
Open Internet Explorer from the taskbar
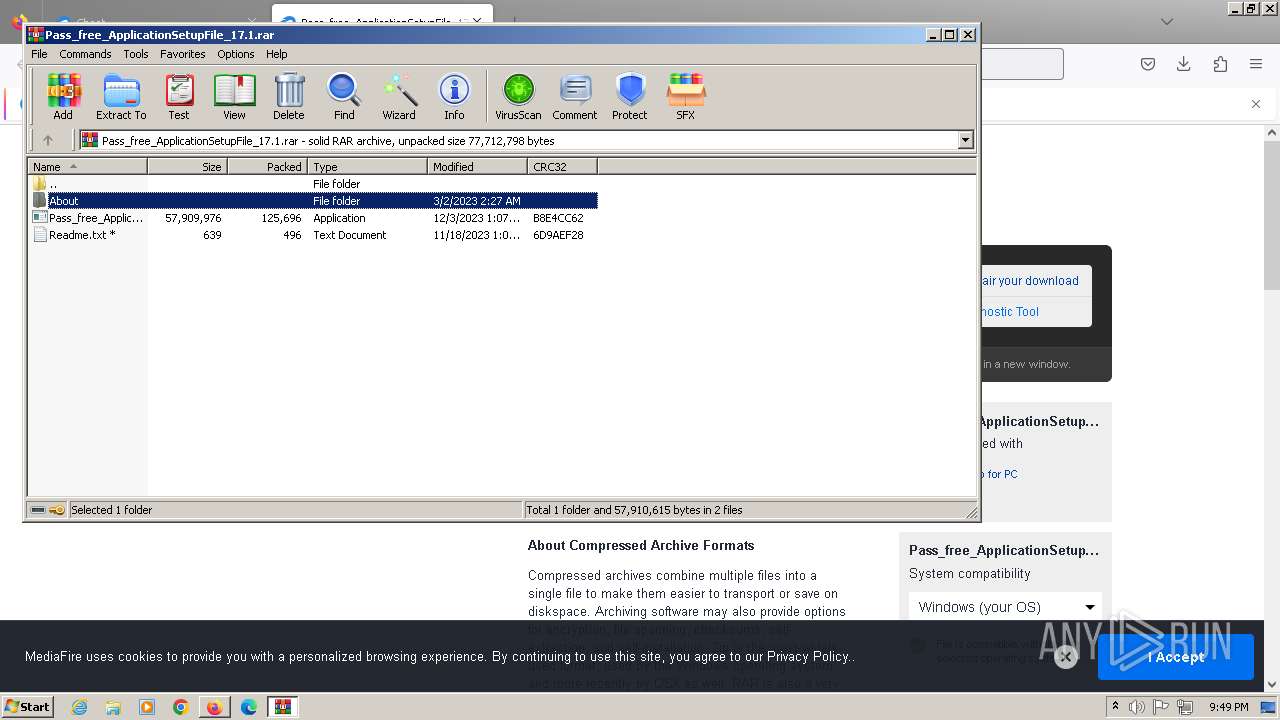click(79, 707)
